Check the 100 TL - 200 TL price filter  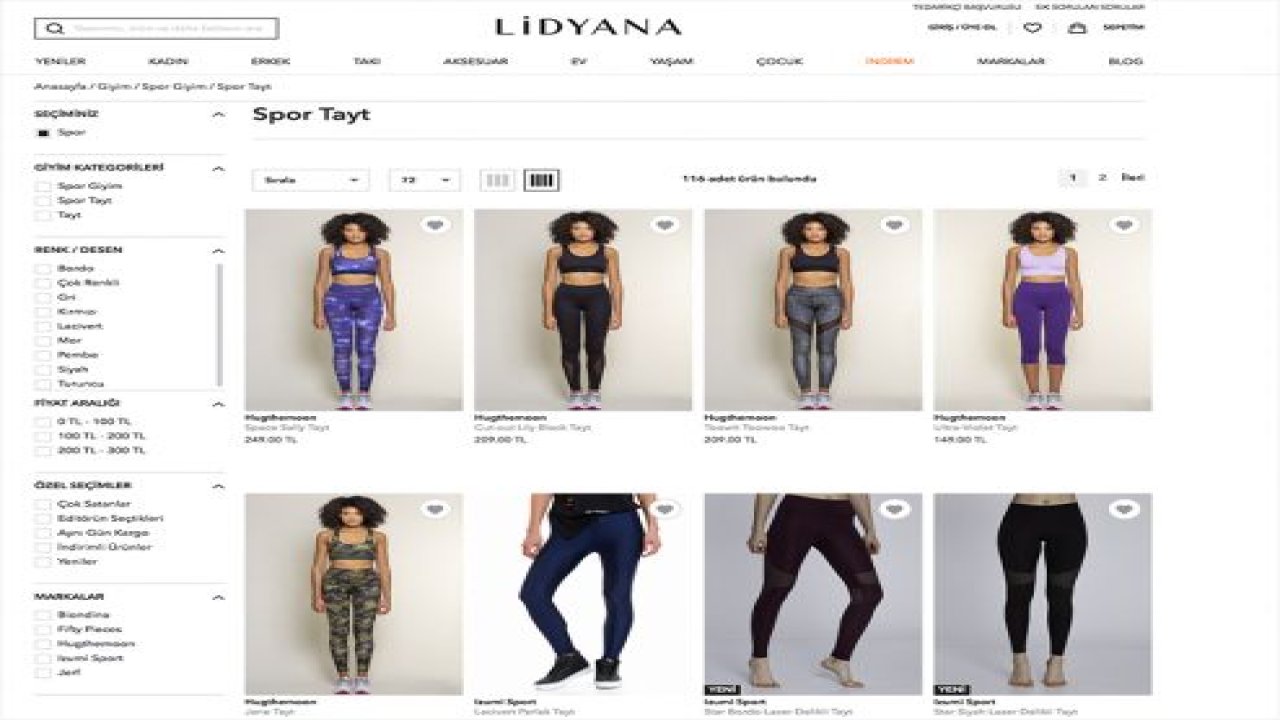point(42,436)
